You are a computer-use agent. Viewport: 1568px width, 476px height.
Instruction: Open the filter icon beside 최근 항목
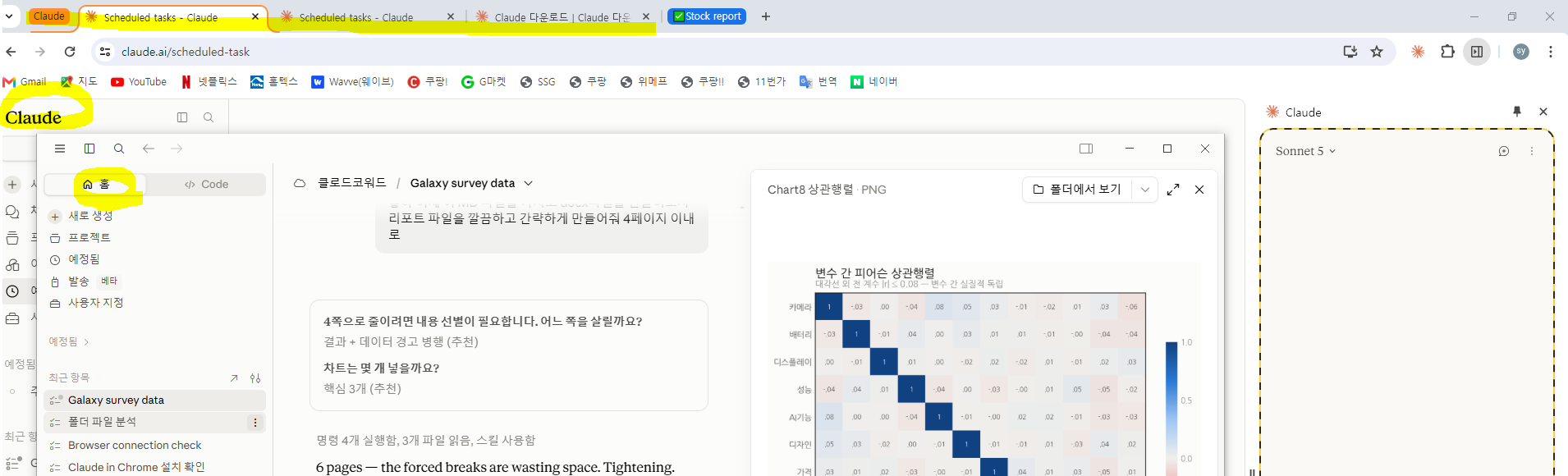click(255, 378)
